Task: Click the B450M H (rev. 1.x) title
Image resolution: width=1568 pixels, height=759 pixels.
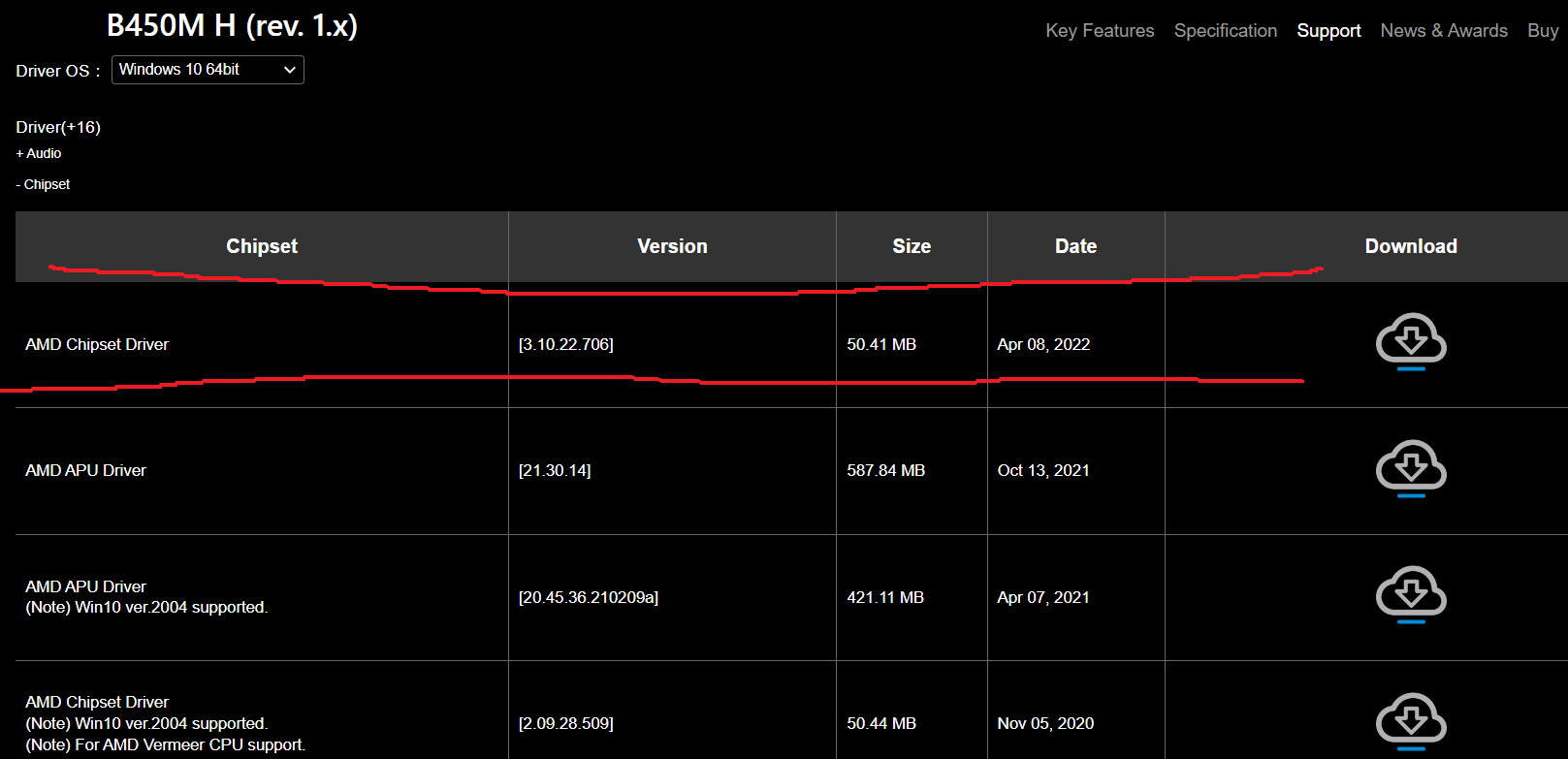Action: (x=232, y=25)
